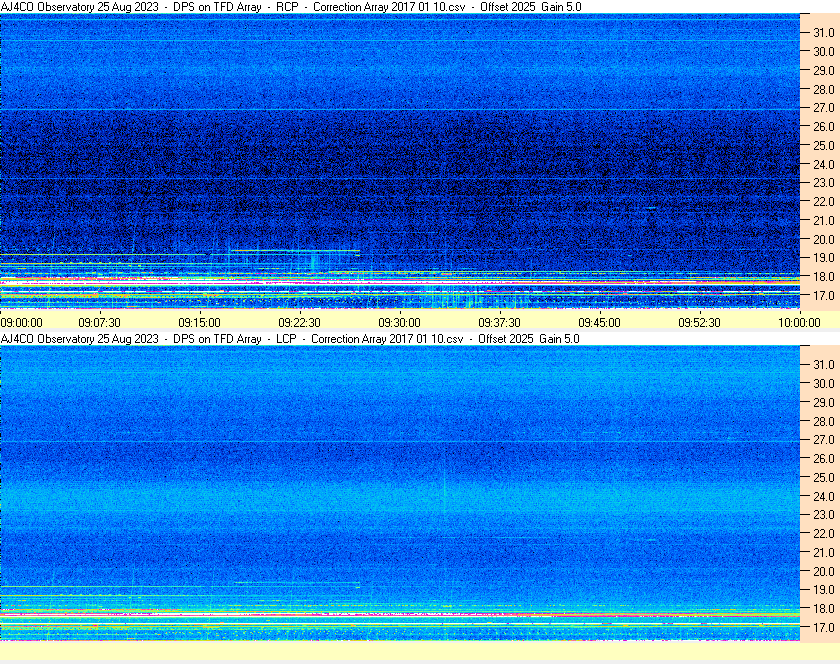Click the 31.0 frequency label in RCP chart
The height and width of the screenshot is (664, 840).
point(824,33)
